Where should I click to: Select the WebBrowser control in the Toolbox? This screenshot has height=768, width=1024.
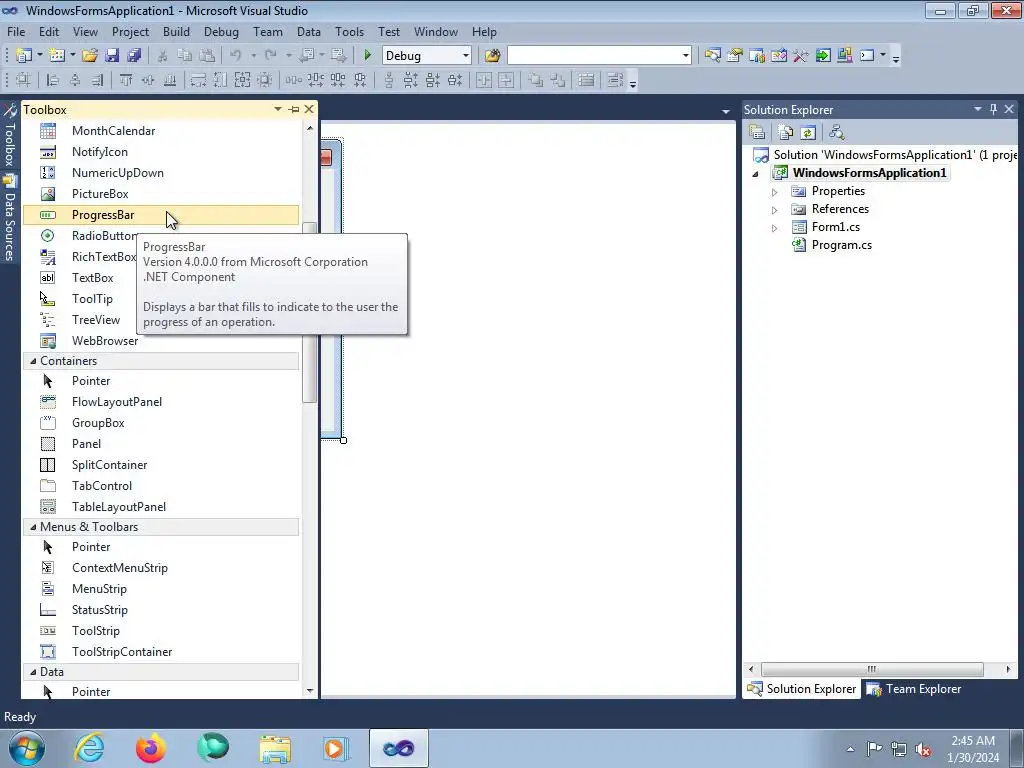[x=161, y=341]
